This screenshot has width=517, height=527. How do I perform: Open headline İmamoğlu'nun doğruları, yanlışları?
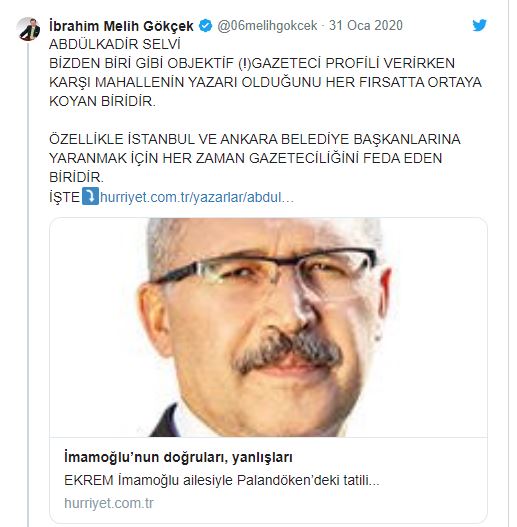coord(178,457)
